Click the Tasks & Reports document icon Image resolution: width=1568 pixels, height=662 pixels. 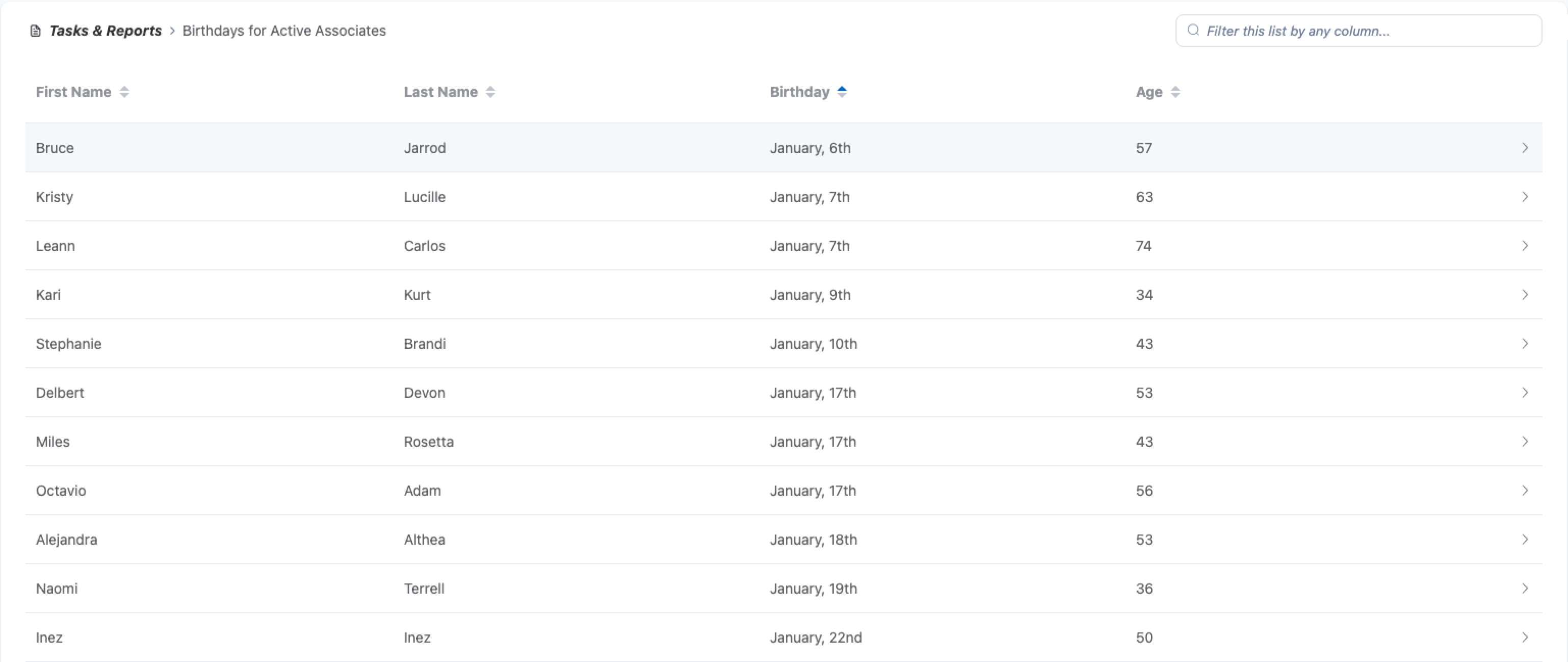tap(35, 31)
